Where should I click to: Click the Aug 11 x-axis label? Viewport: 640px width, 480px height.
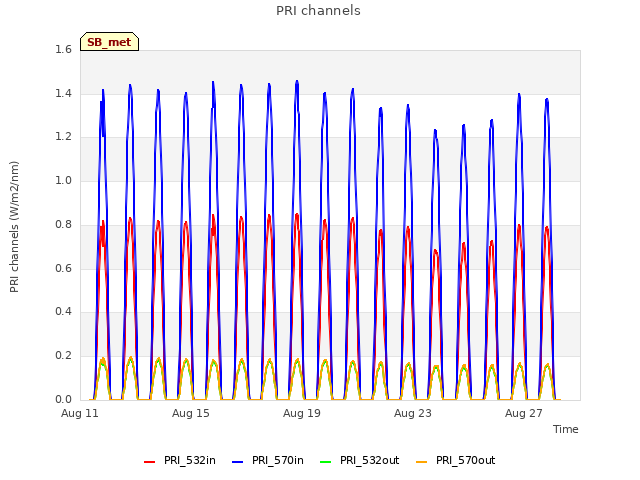coord(80,413)
